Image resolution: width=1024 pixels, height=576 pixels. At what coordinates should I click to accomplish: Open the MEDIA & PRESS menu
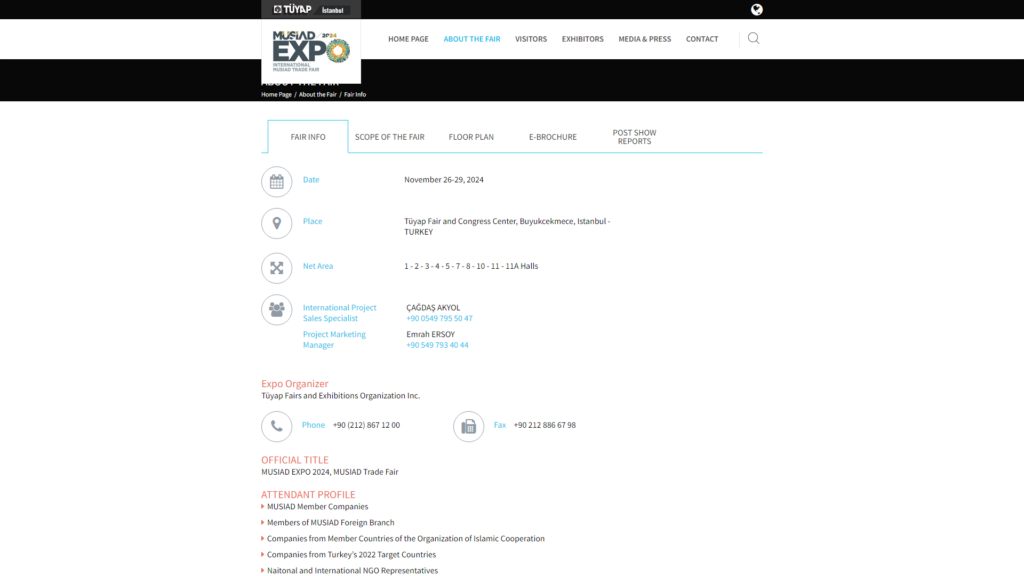pos(645,39)
